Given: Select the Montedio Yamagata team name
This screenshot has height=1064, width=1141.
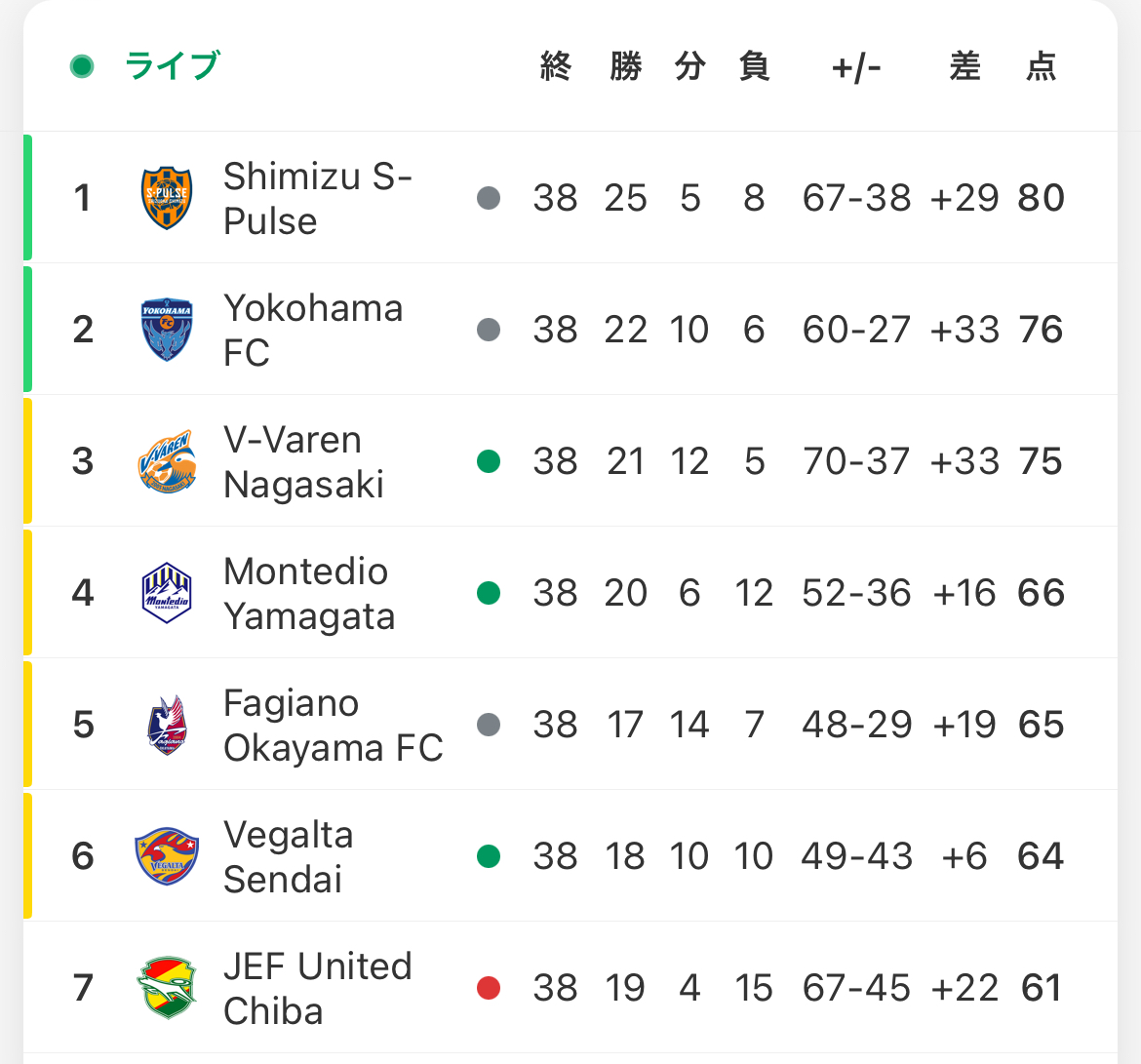Looking at the screenshot, I should (x=309, y=593).
